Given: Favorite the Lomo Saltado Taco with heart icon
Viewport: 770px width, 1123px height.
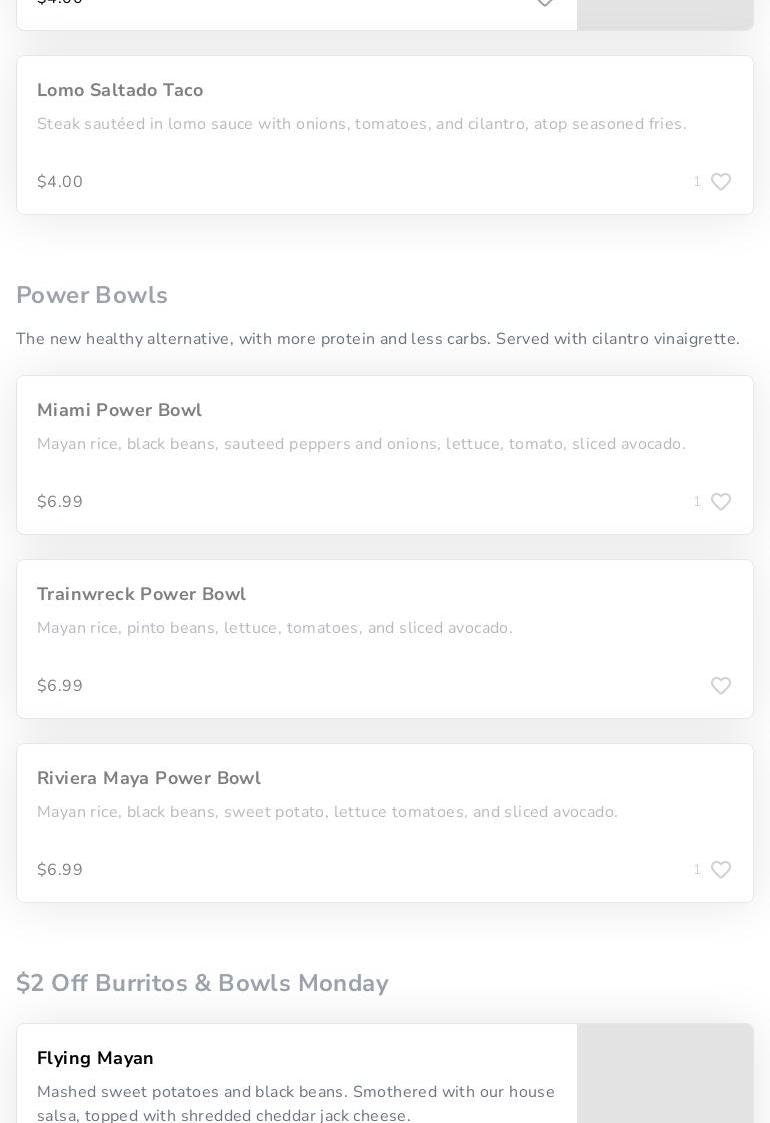Looking at the screenshot, I should pos(721,182).
